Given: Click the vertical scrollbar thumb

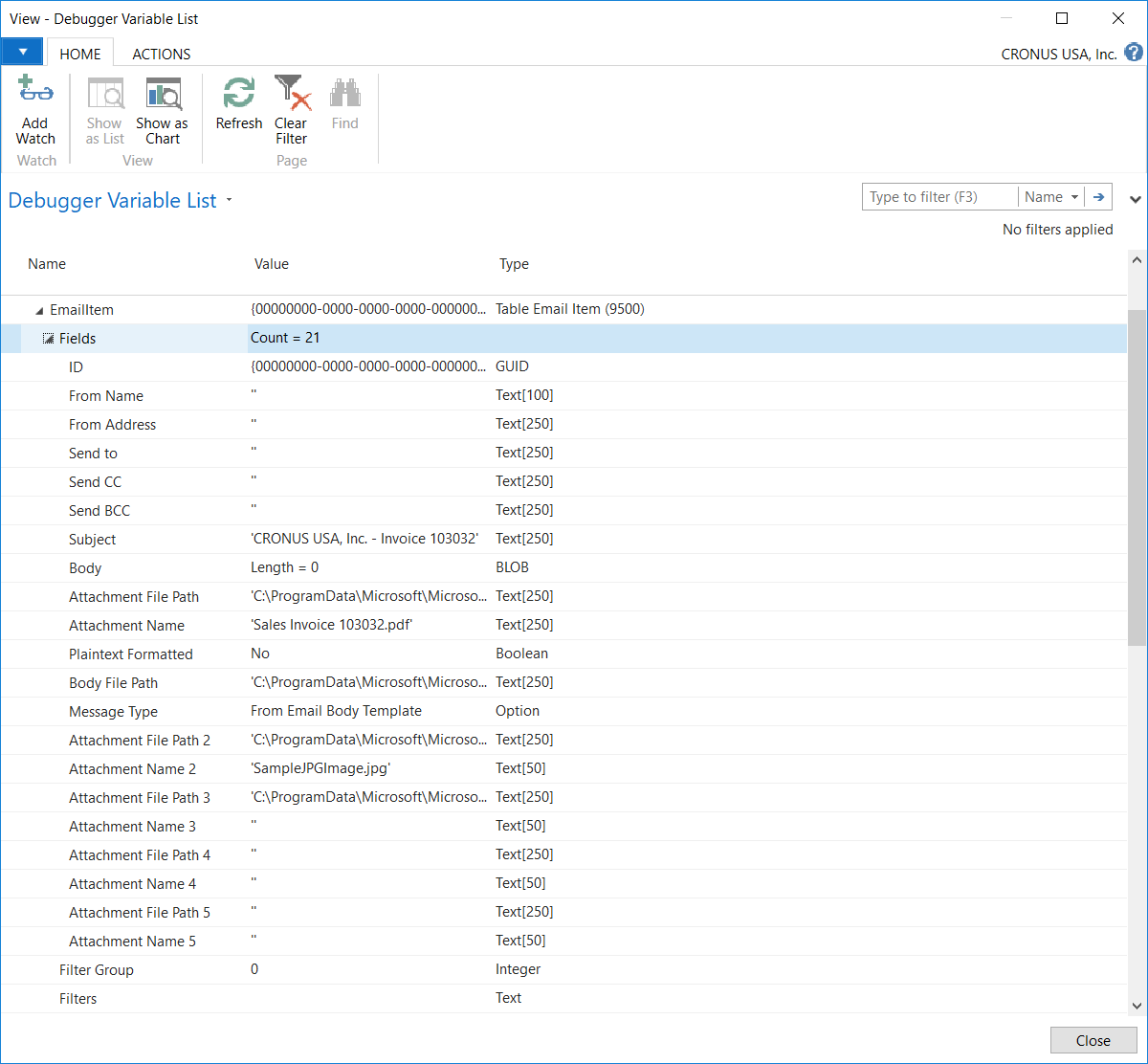Looking at the screenshot, I should 1137,478.
